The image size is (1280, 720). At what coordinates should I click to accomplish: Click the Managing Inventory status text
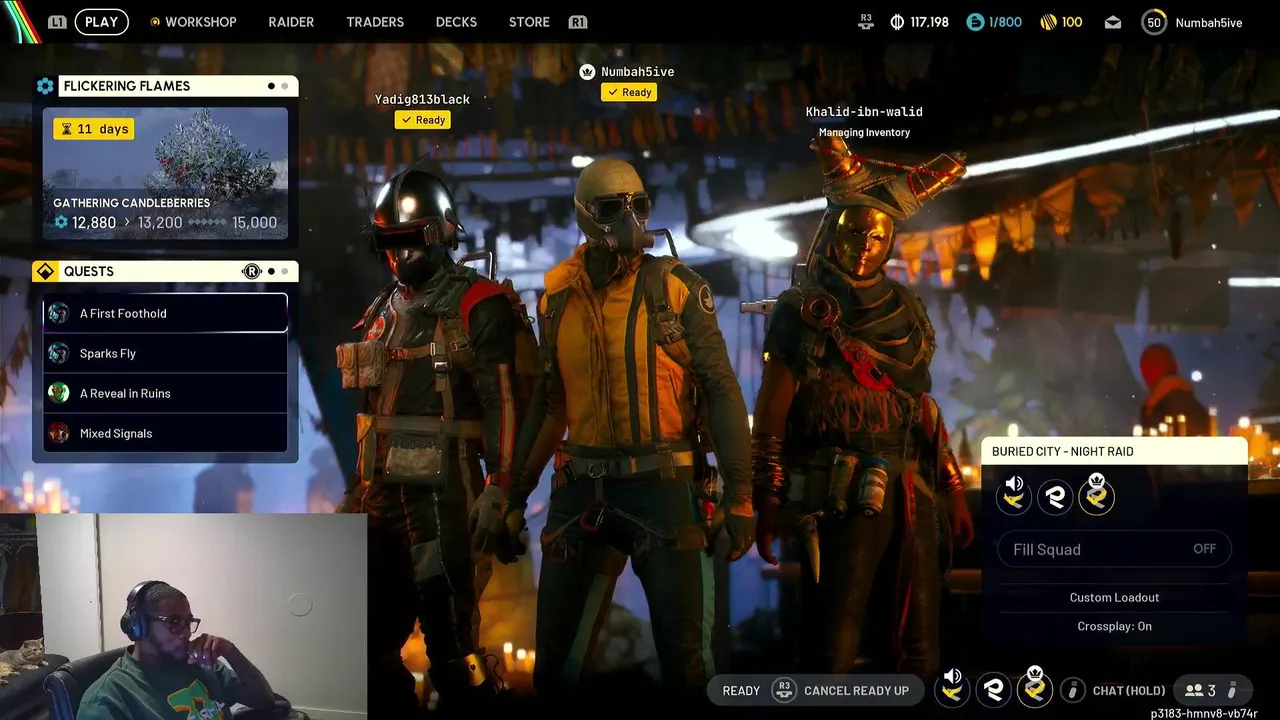tap(864, 132)
